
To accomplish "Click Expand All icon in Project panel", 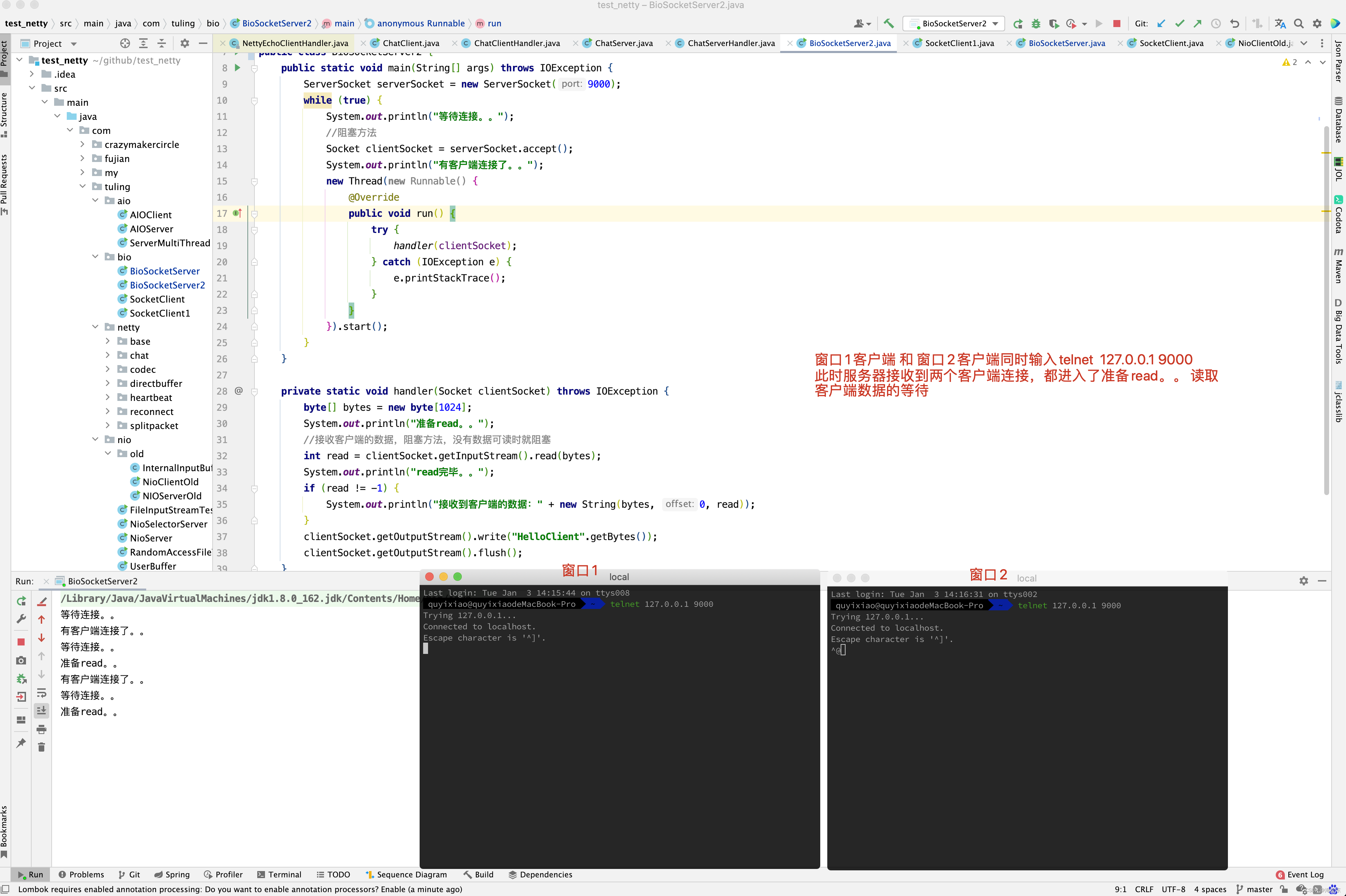I will tap(143, 44).
